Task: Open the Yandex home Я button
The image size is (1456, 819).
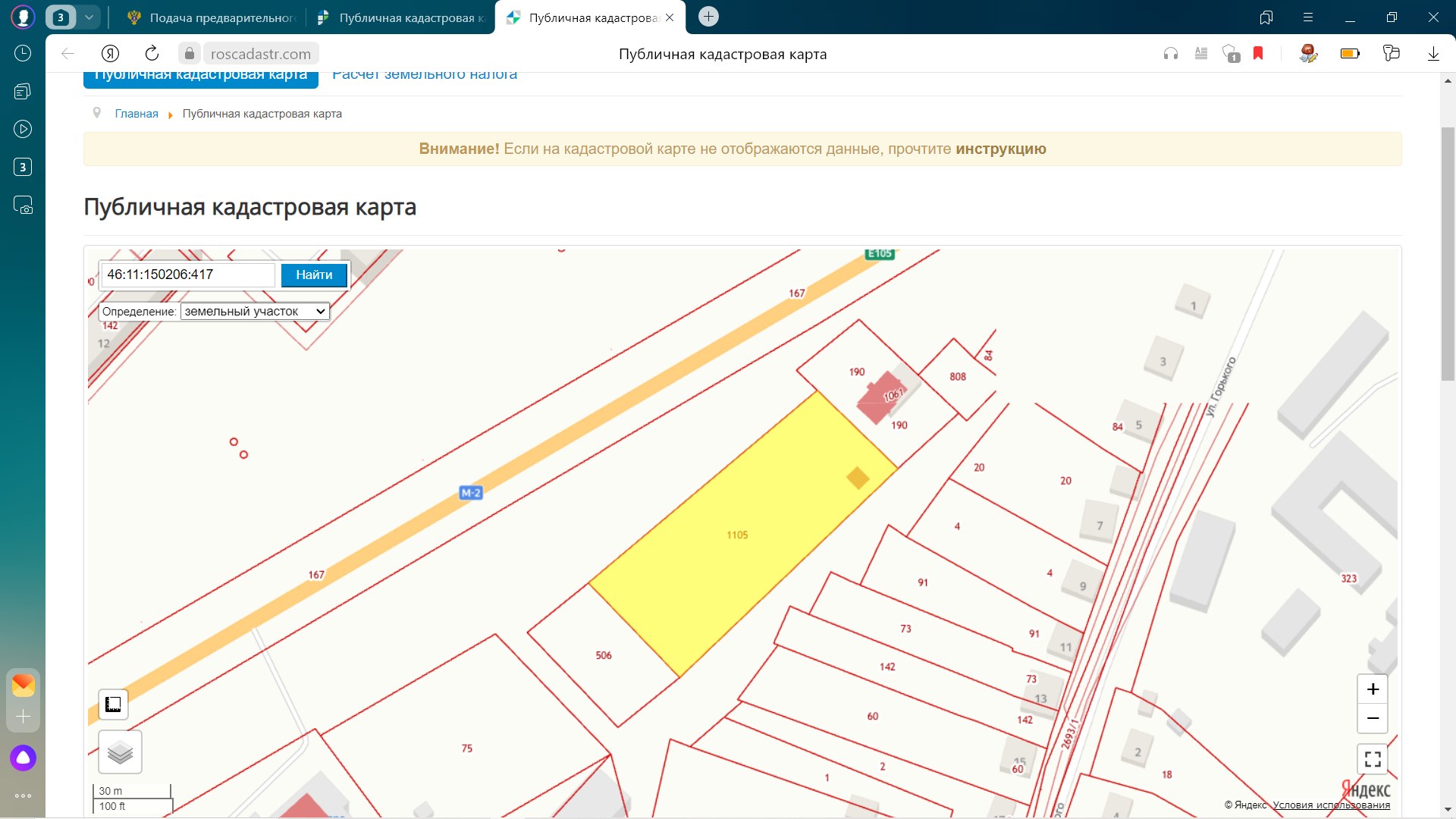Action: [110, 53]
